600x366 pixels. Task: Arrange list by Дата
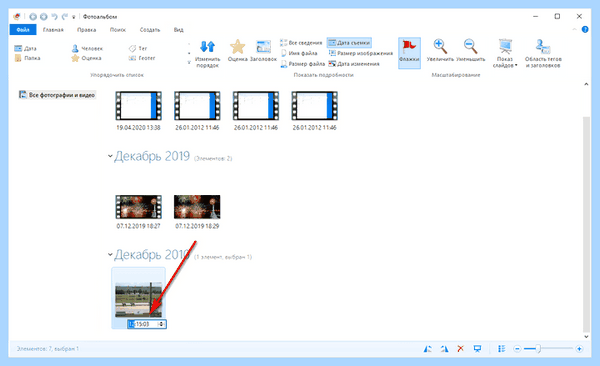coord(25,49)
